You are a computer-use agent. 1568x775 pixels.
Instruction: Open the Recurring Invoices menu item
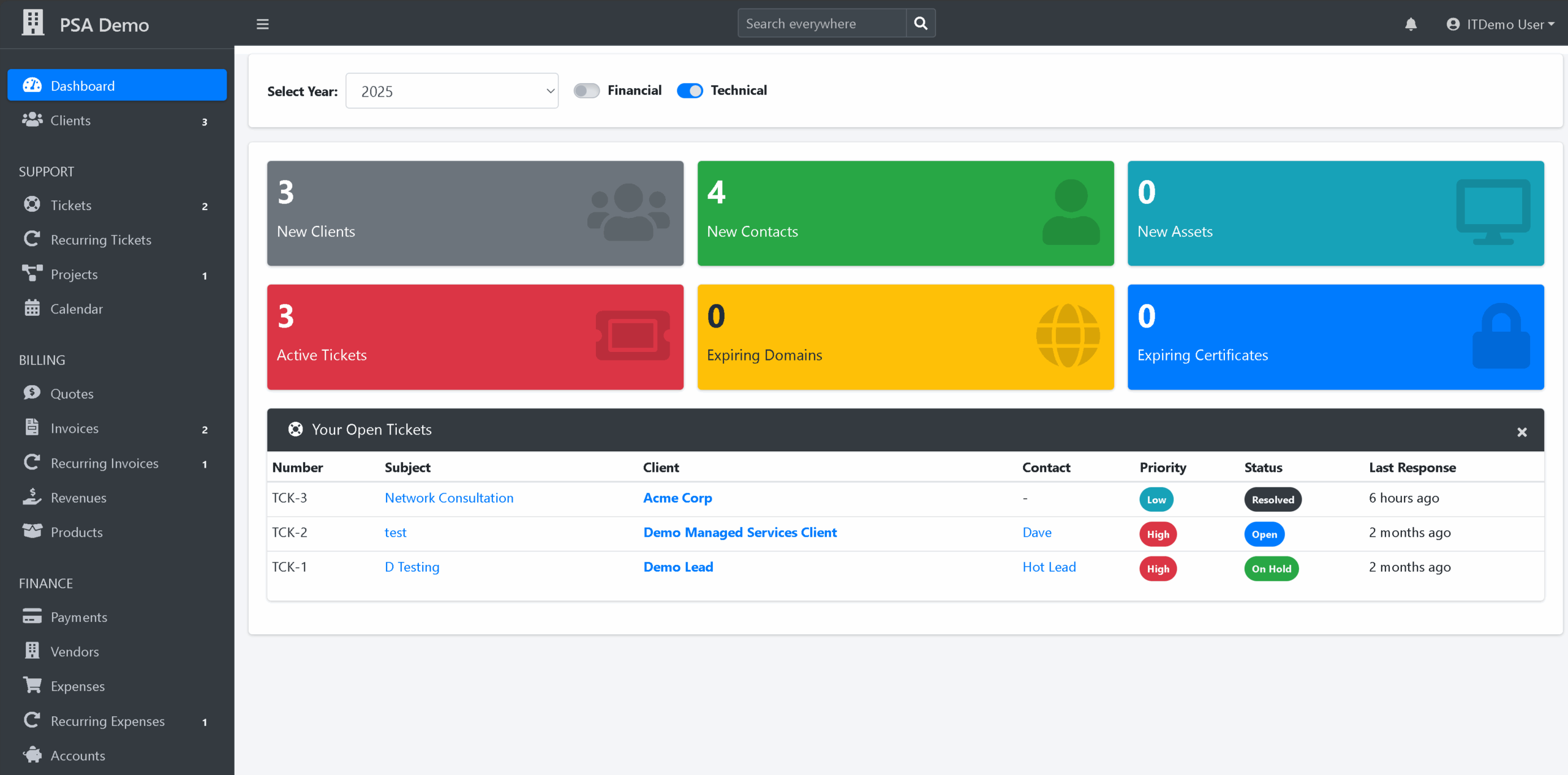105,463
